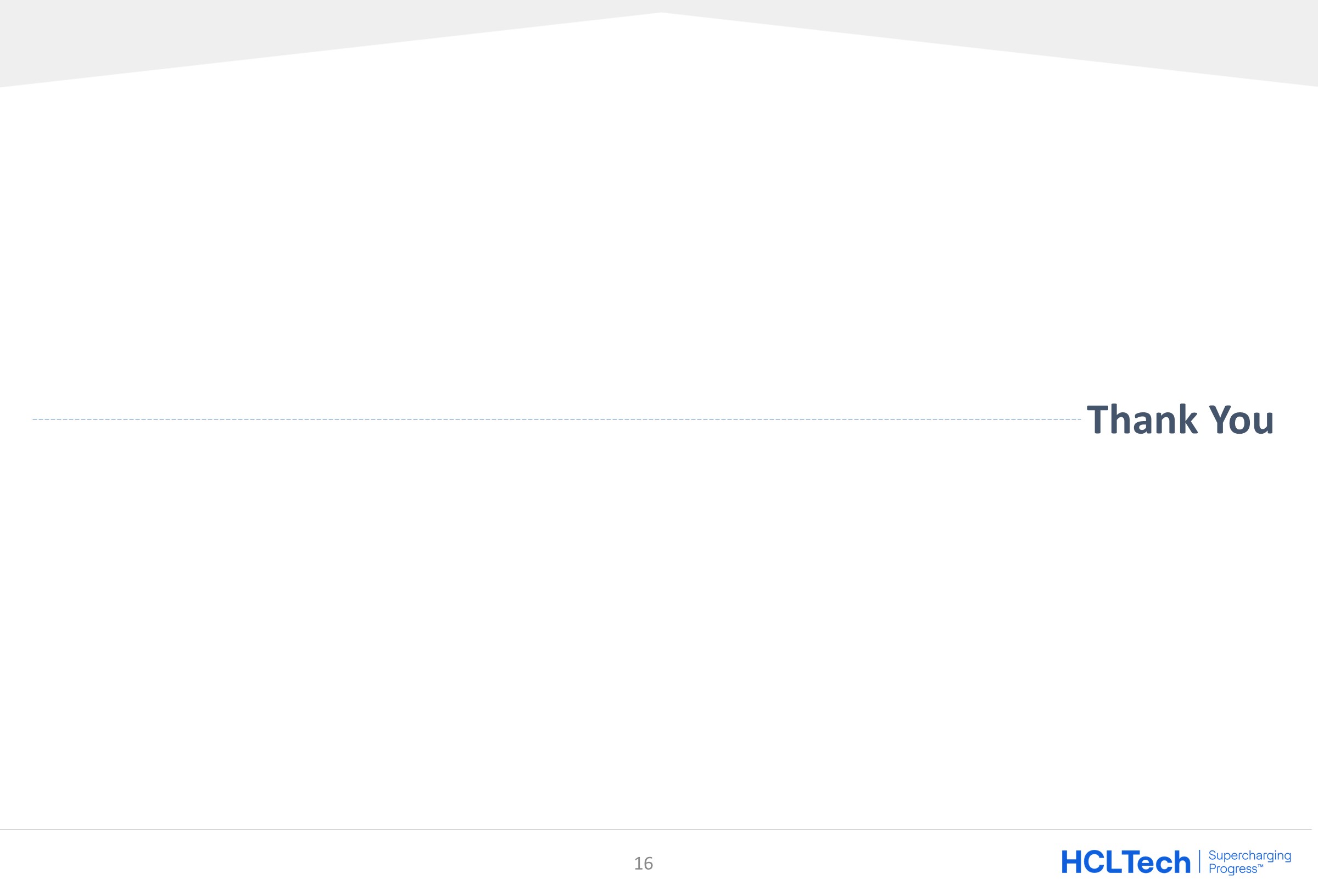Viewport: 1318px width, 896px height.
Task: Click the slide page number 16
Action: (643, 864)
